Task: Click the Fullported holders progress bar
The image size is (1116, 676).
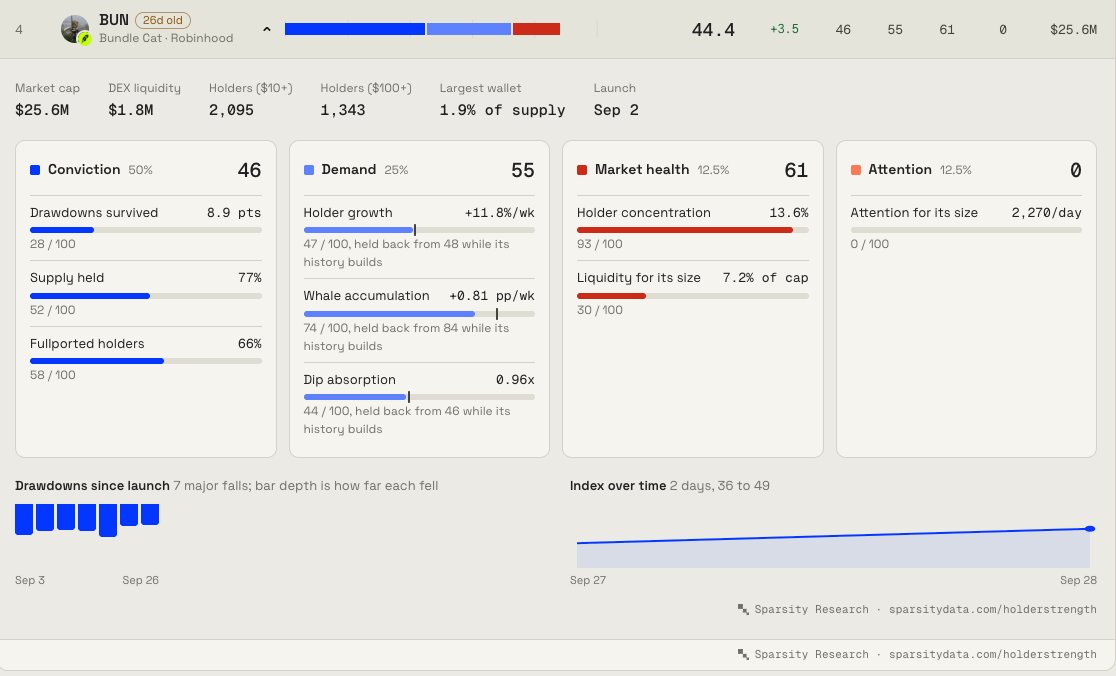Action: click(146, 361)
